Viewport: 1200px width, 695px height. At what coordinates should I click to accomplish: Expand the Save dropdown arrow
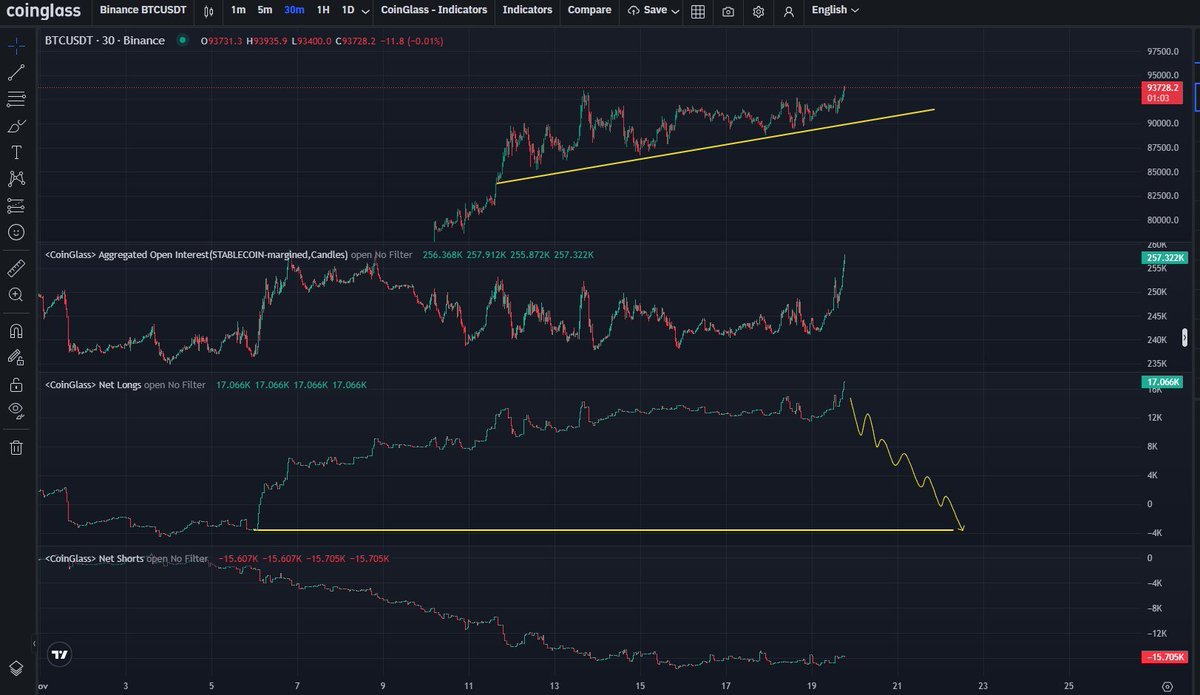(x=676, y=11)
